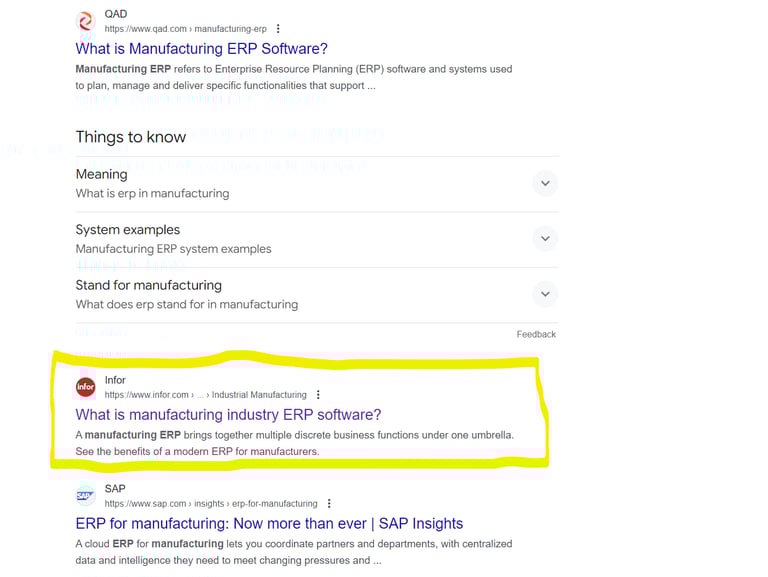Open three-dot menu beside SAP URL
The width and height of the screenshot is (768, 577).
(x=329, y=504)
